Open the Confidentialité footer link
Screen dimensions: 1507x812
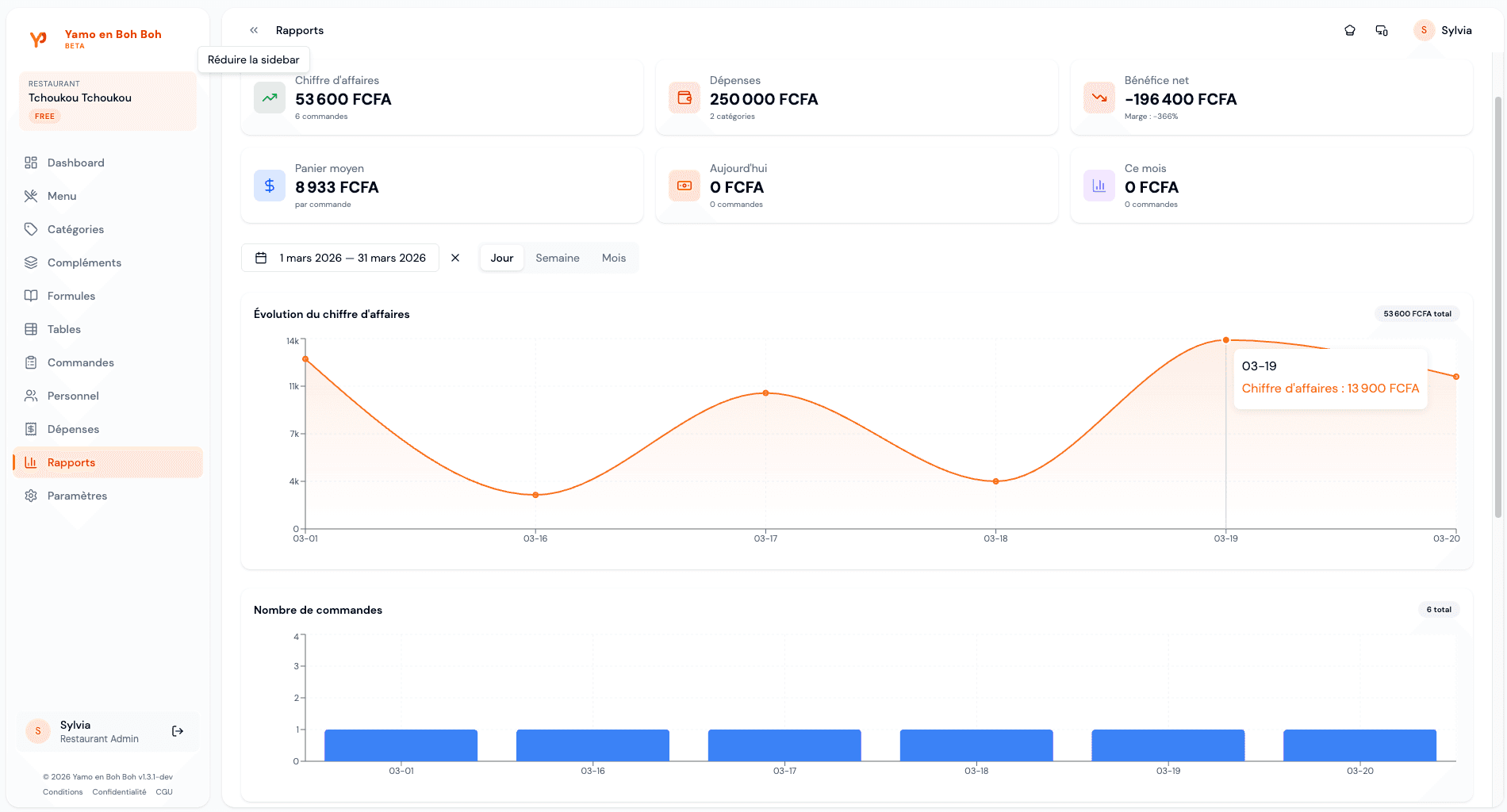(119, 791)
